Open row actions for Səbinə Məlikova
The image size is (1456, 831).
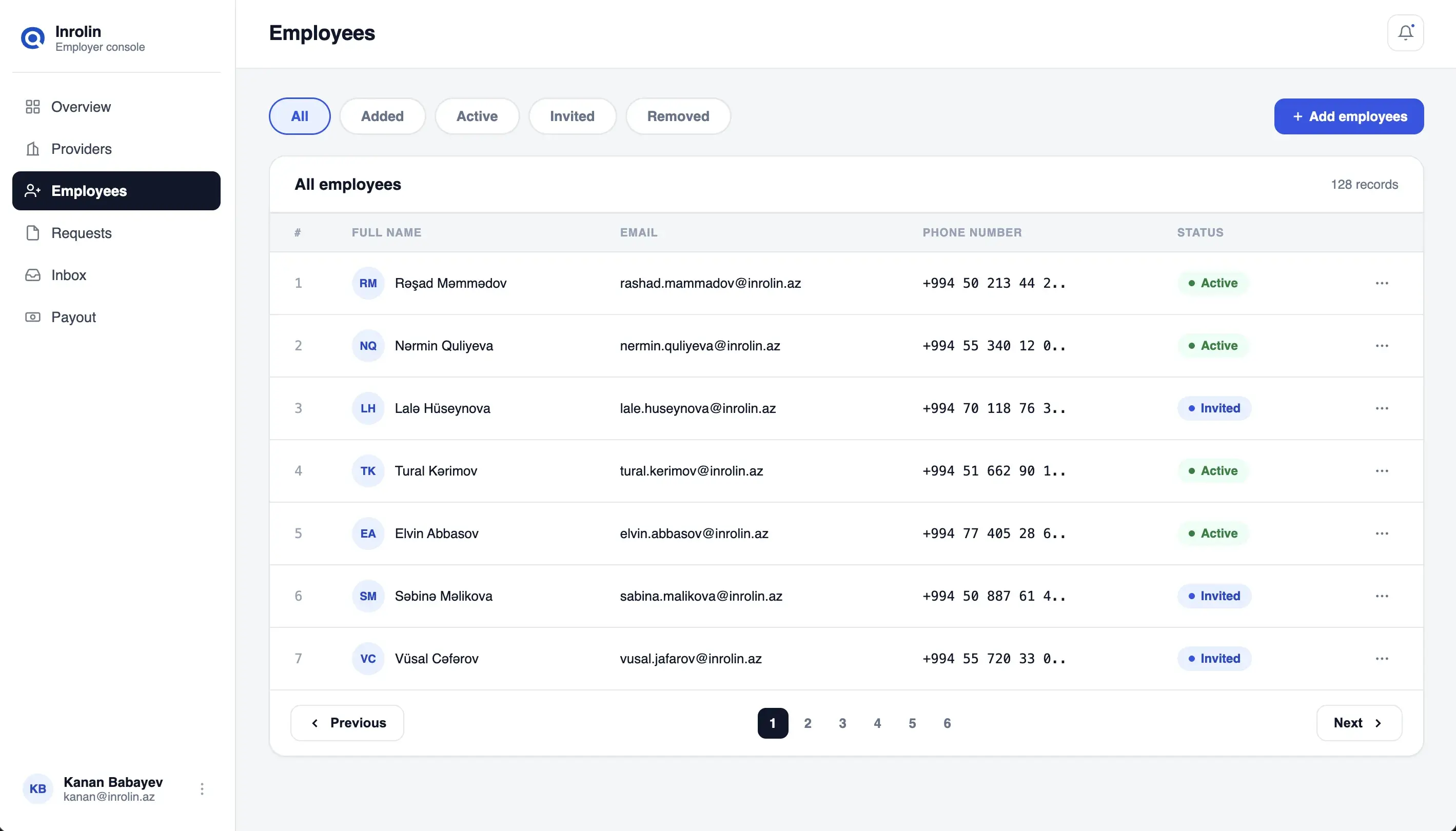pos(1382,596)
